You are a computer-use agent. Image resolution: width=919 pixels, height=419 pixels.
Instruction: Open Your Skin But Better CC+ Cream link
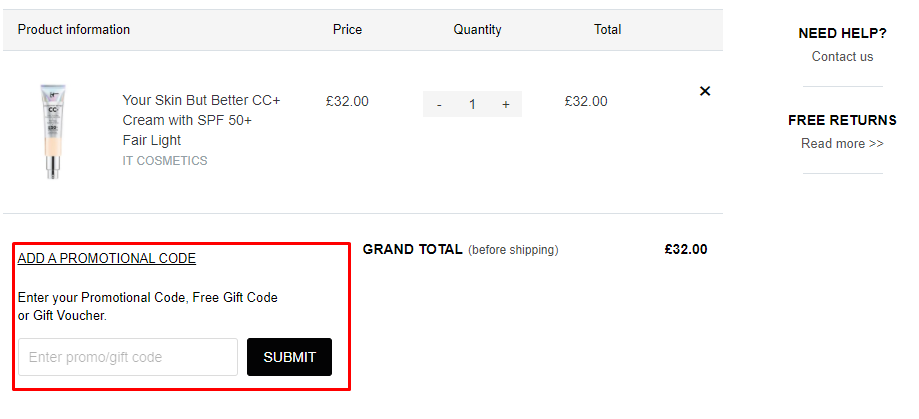point(201,120)
